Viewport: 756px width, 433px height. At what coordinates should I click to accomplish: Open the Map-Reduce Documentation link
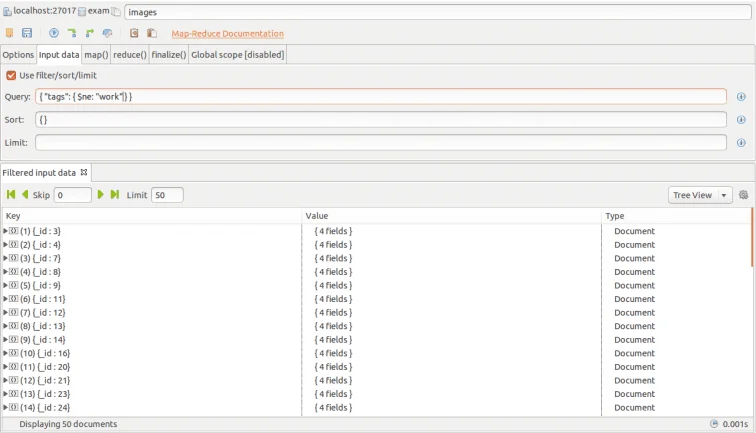[x=228, y=34]
